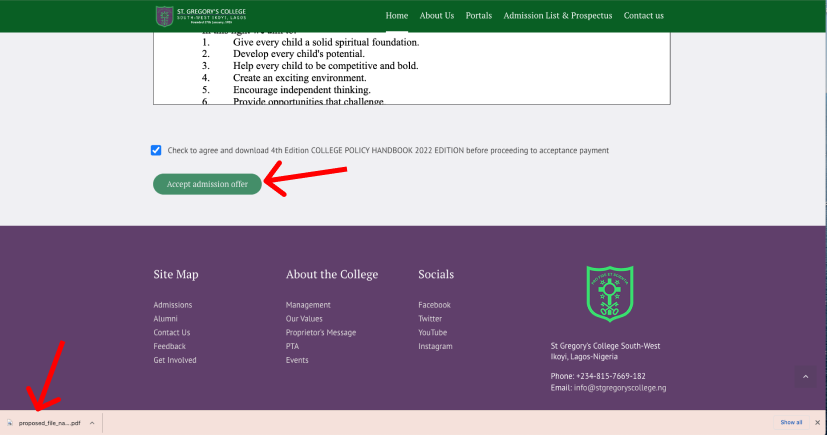Open the Contact us page
The width and height of the screenshot is (827, 435).
tap(643, 16)
